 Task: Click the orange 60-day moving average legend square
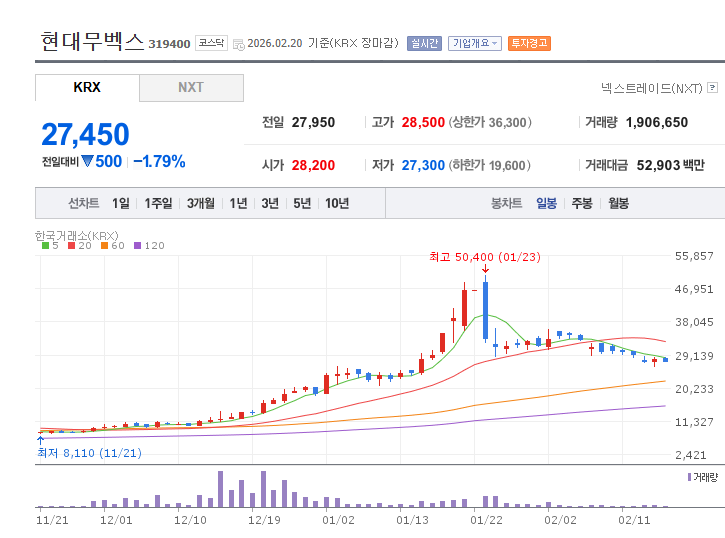(x=104, y=245)
